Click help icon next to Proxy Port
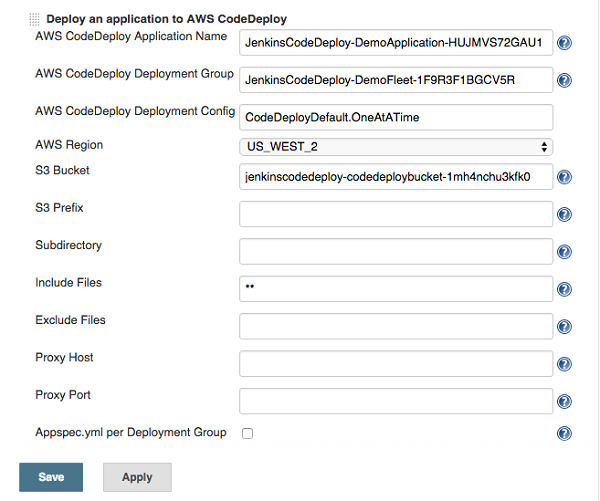 coord(564,401)
